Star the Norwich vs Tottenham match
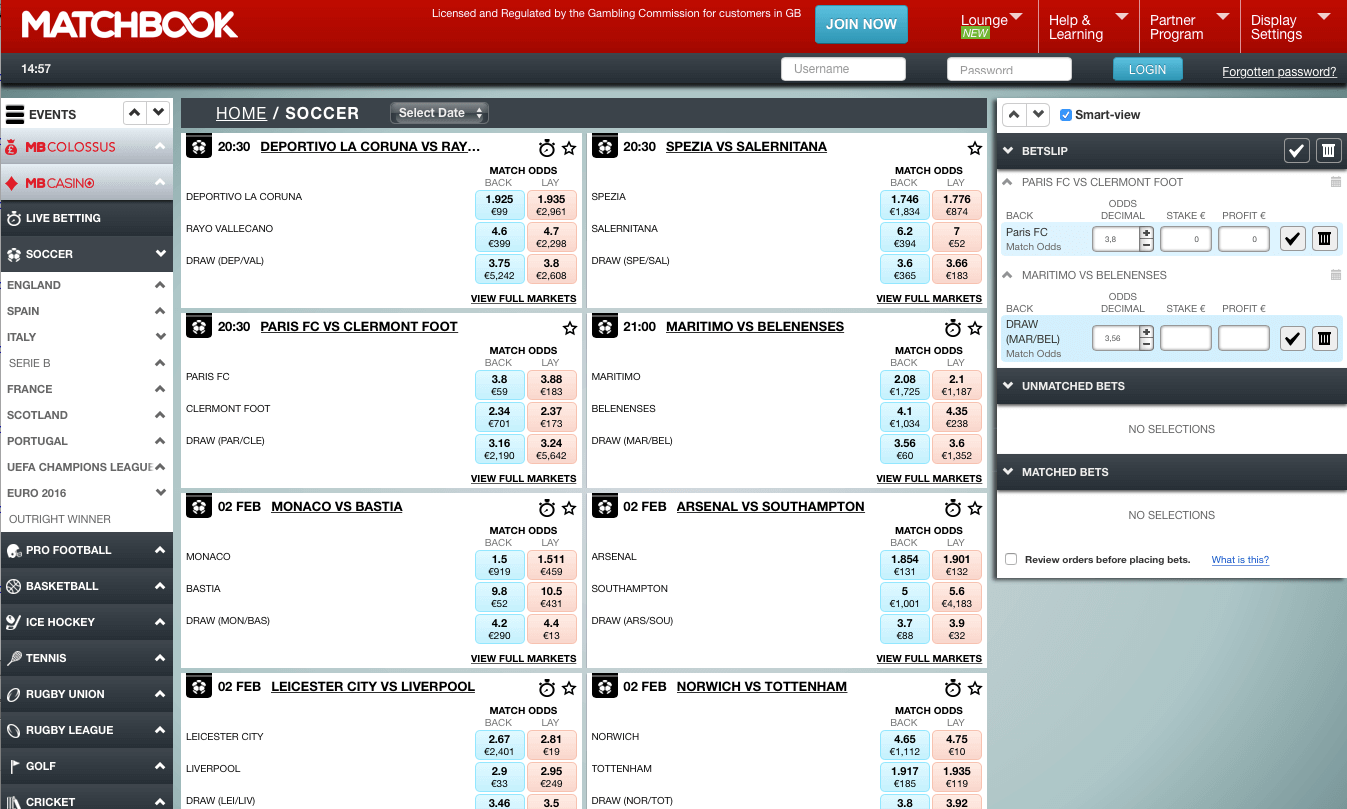1347x809 pixels. point(975,688)
